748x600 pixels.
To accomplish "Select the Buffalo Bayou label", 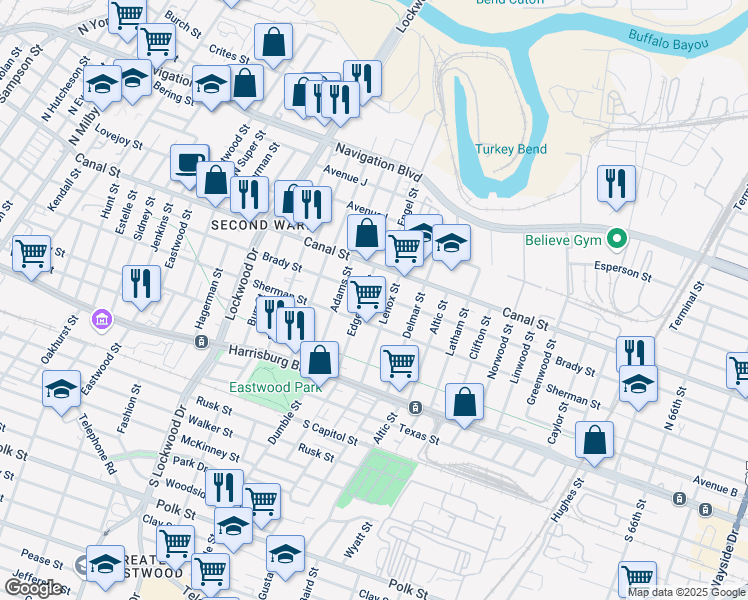I will [x=668, y=41].
